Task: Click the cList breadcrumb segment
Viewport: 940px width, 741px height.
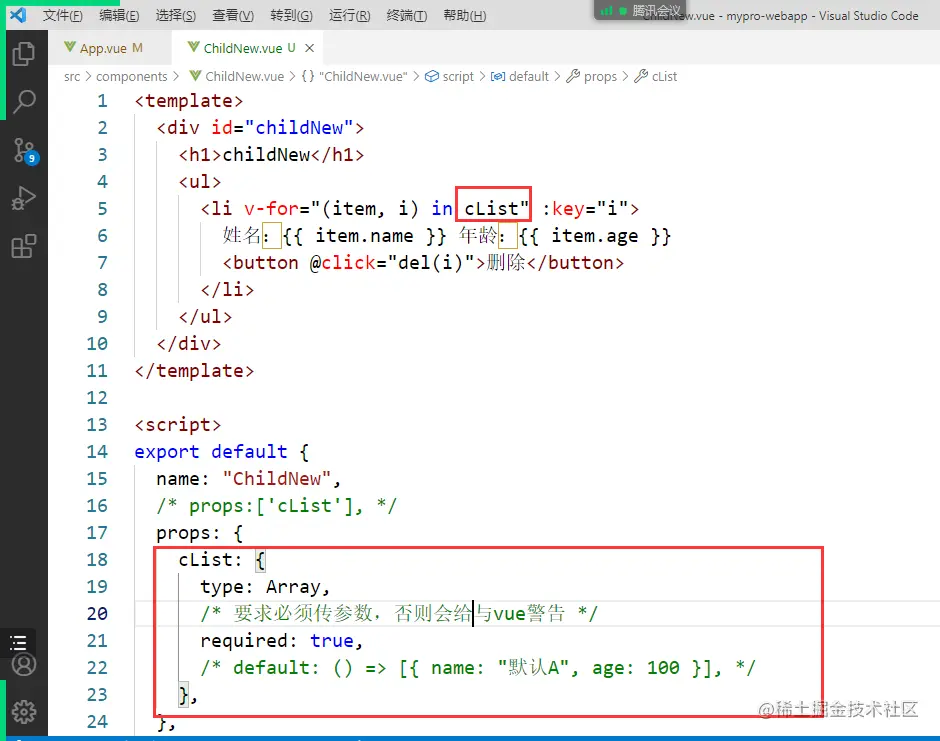Action: pyautogui.click(x=656, y=77)
